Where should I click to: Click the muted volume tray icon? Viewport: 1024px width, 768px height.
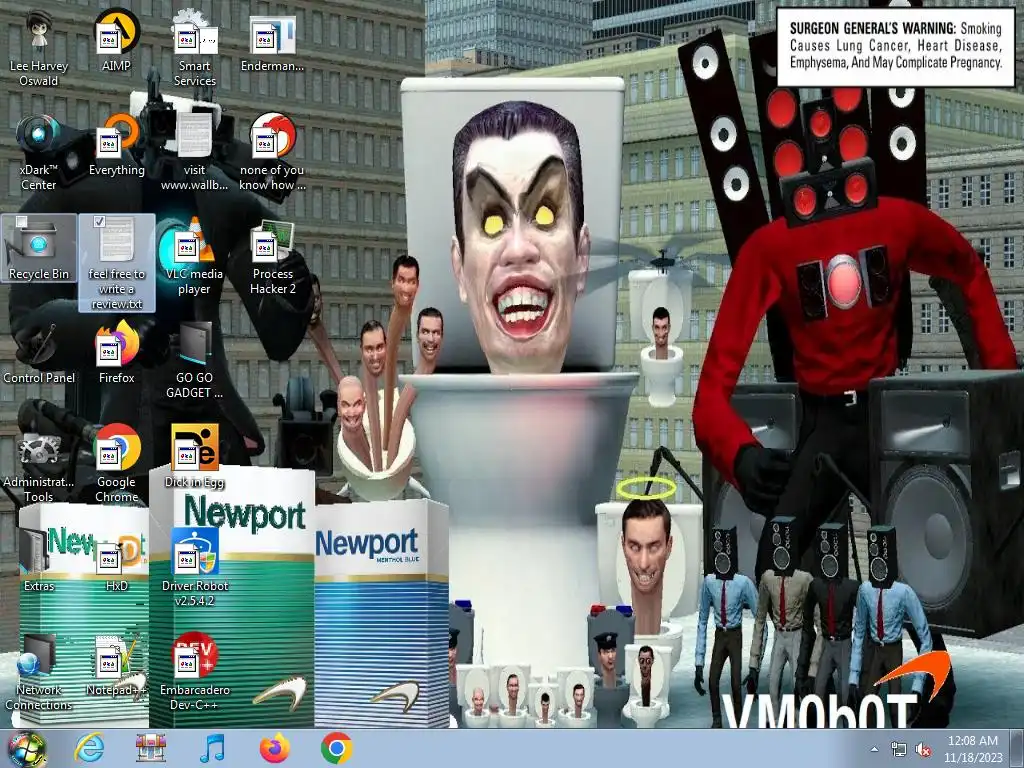(x=923, y=749)
